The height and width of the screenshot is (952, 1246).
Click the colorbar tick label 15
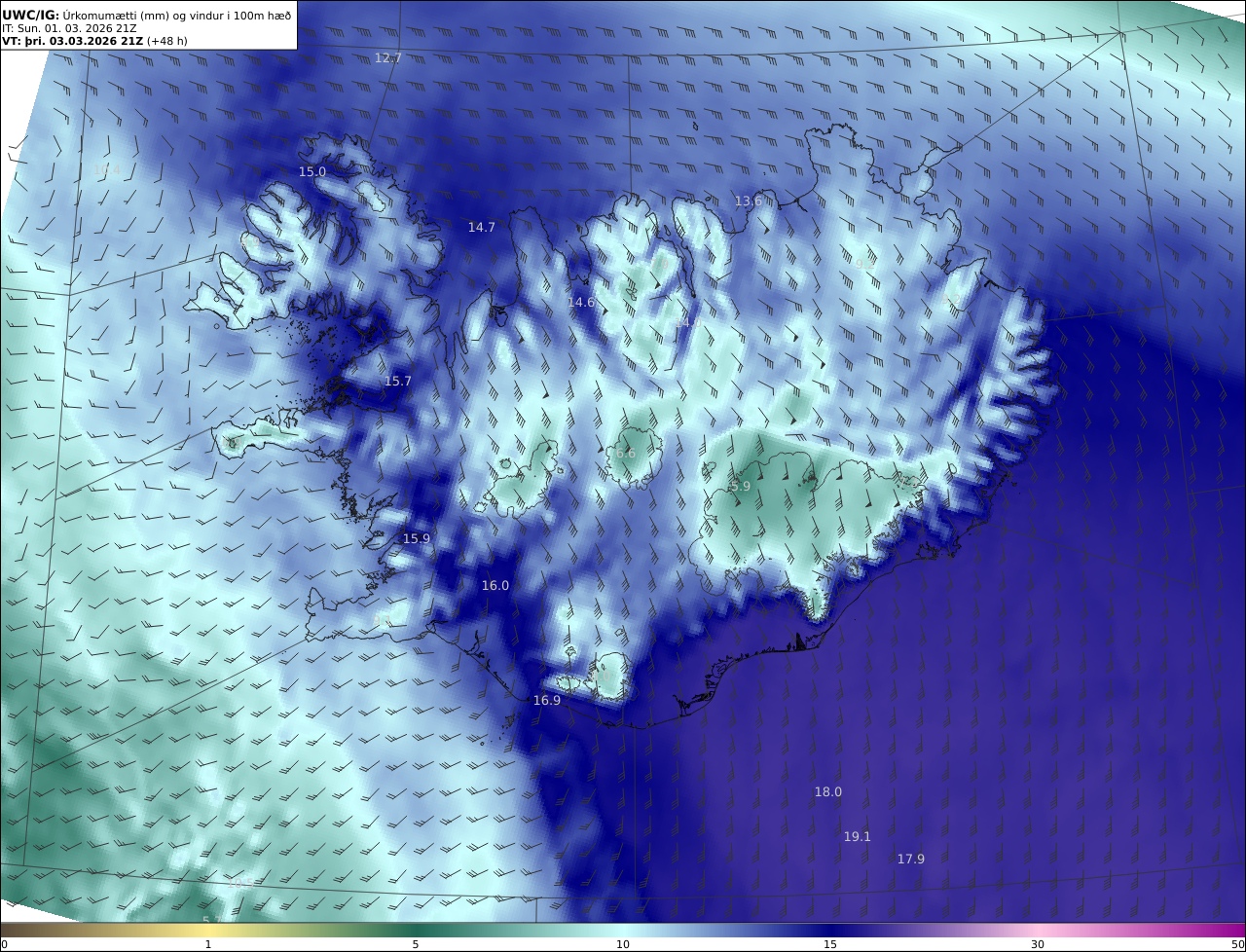coord(830,944)
